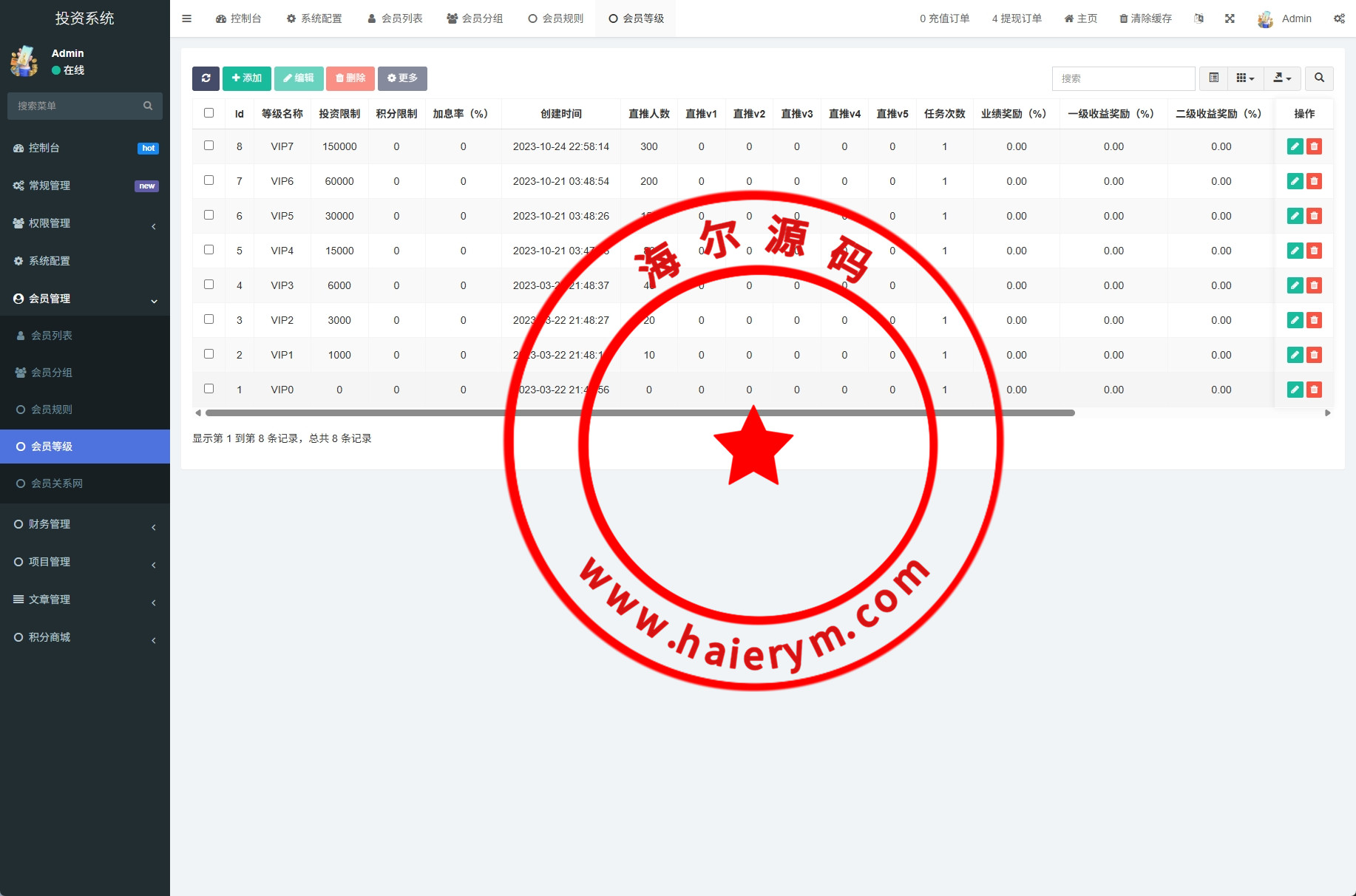1356x896 pixels.
Task: Click the hamburger menu toggle icon
Action: (x=187, y=18)
